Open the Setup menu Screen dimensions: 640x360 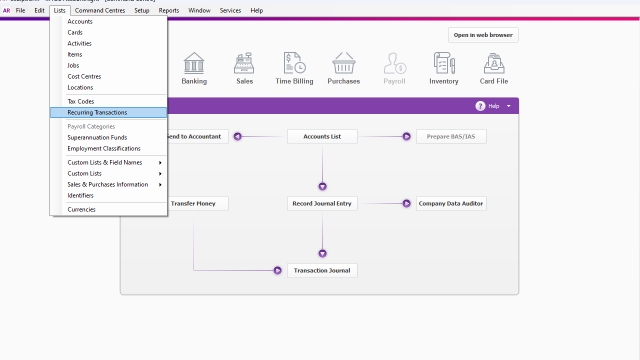(142, 11)
